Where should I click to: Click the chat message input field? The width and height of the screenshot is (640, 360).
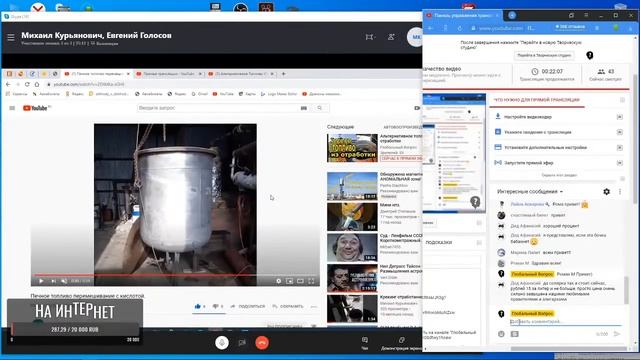tap(565, 322)
